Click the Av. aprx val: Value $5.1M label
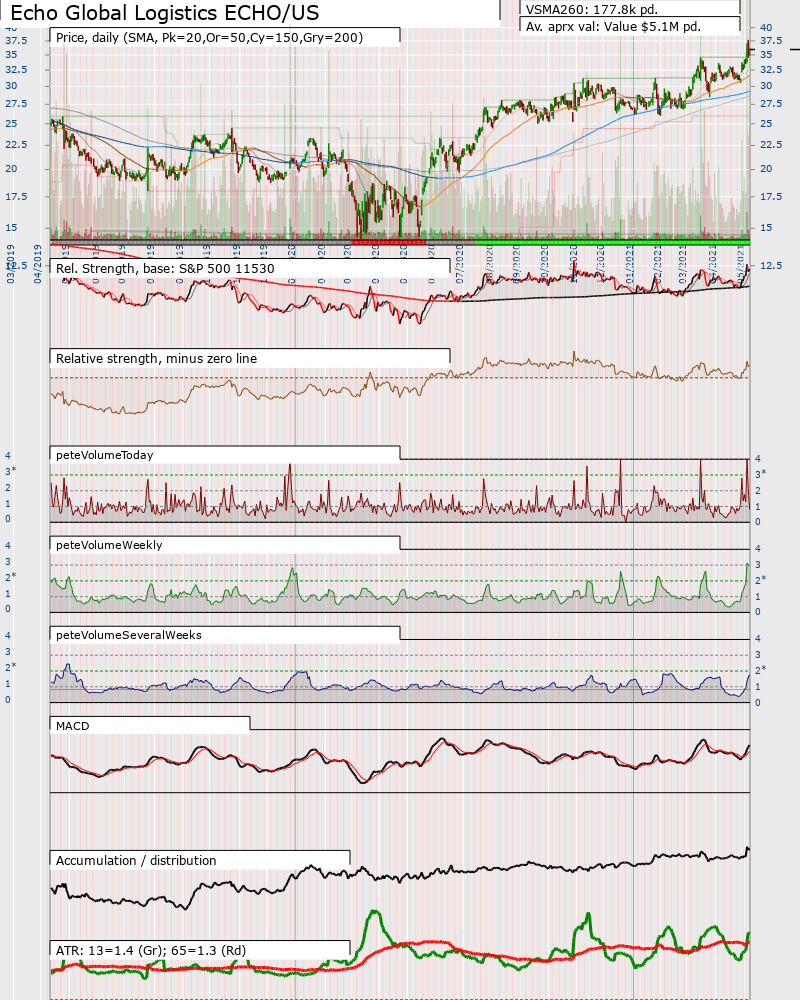 tap(613, 27)
